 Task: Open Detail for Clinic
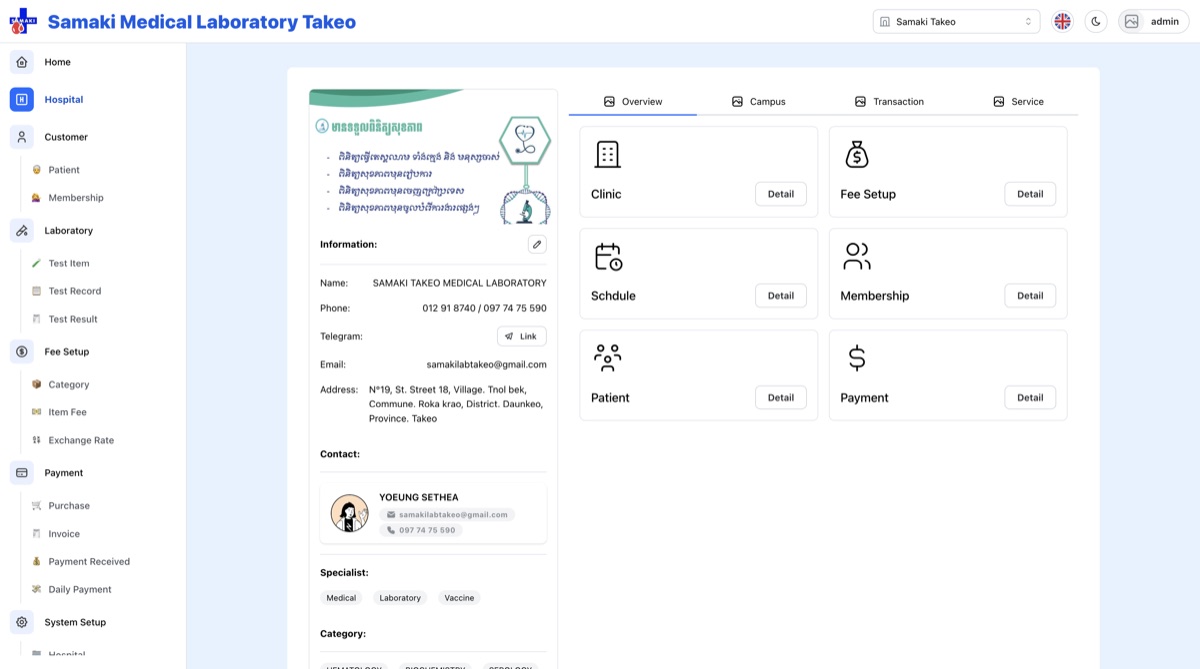[x=781, y=194]
